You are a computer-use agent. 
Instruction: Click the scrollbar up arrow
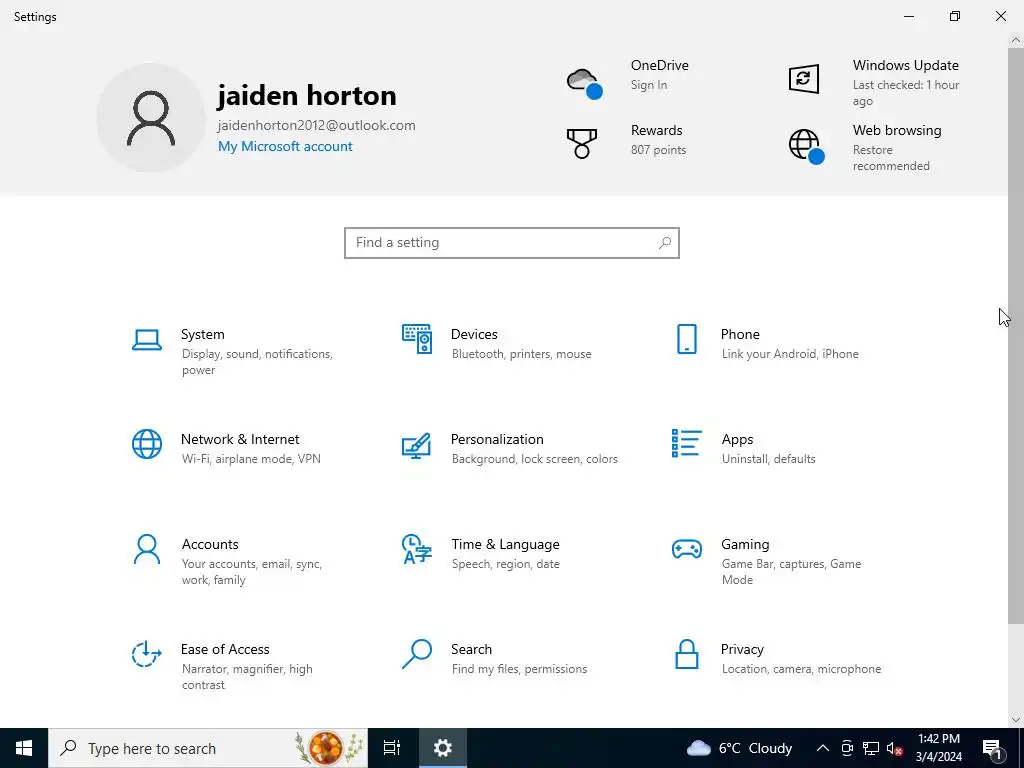click(x=1016, y=40)
